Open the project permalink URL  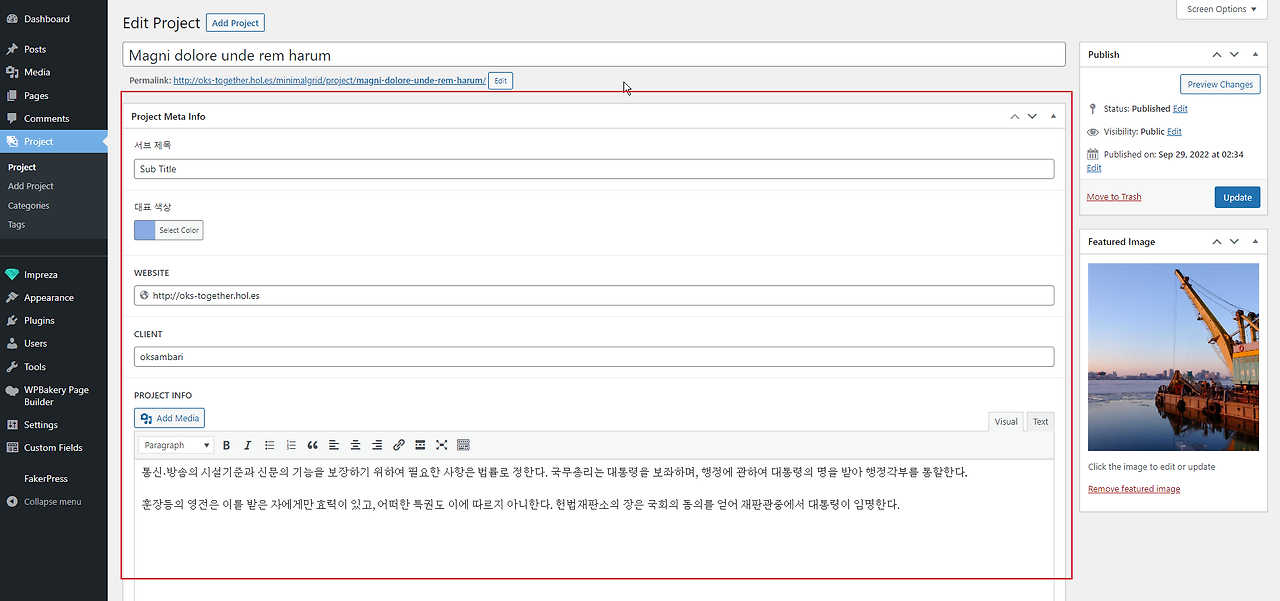pyautogui.click(x=330, y=80)
